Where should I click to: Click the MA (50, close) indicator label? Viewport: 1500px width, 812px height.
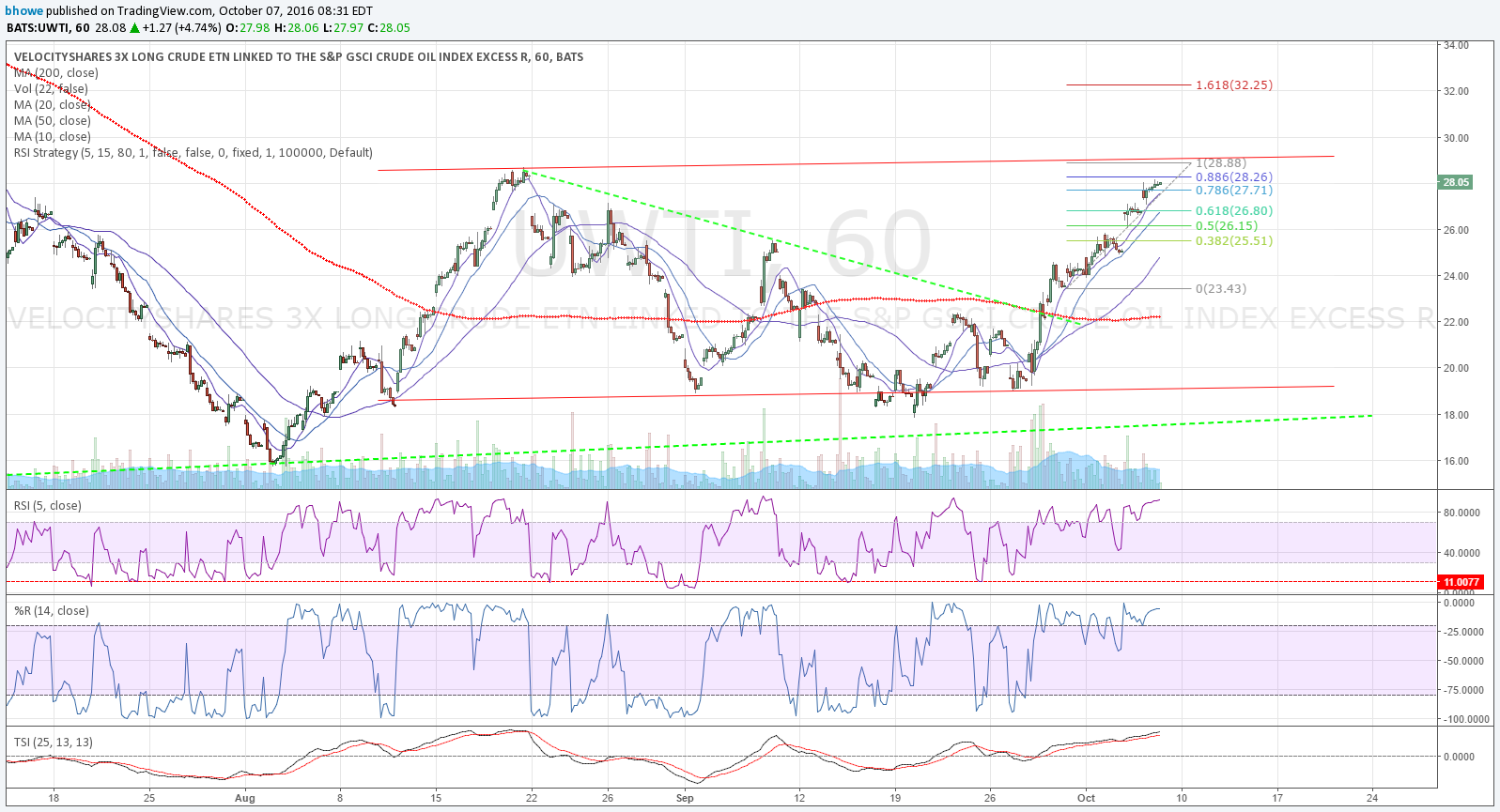pyautogui.click(x=53, y=121)
